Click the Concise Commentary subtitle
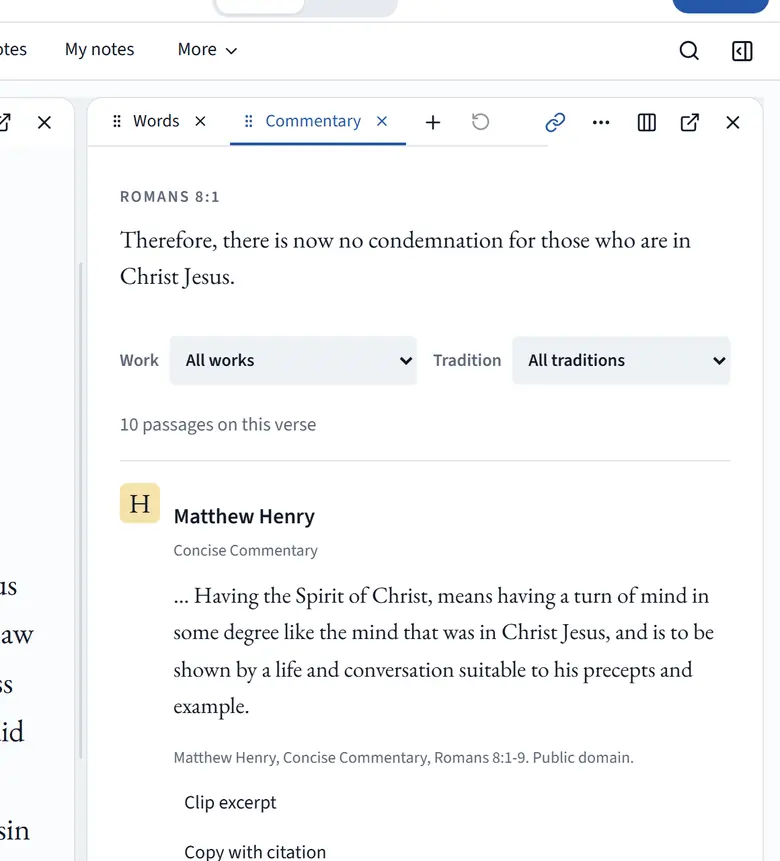The image size is (780, 861). click(x=246, y=550)
